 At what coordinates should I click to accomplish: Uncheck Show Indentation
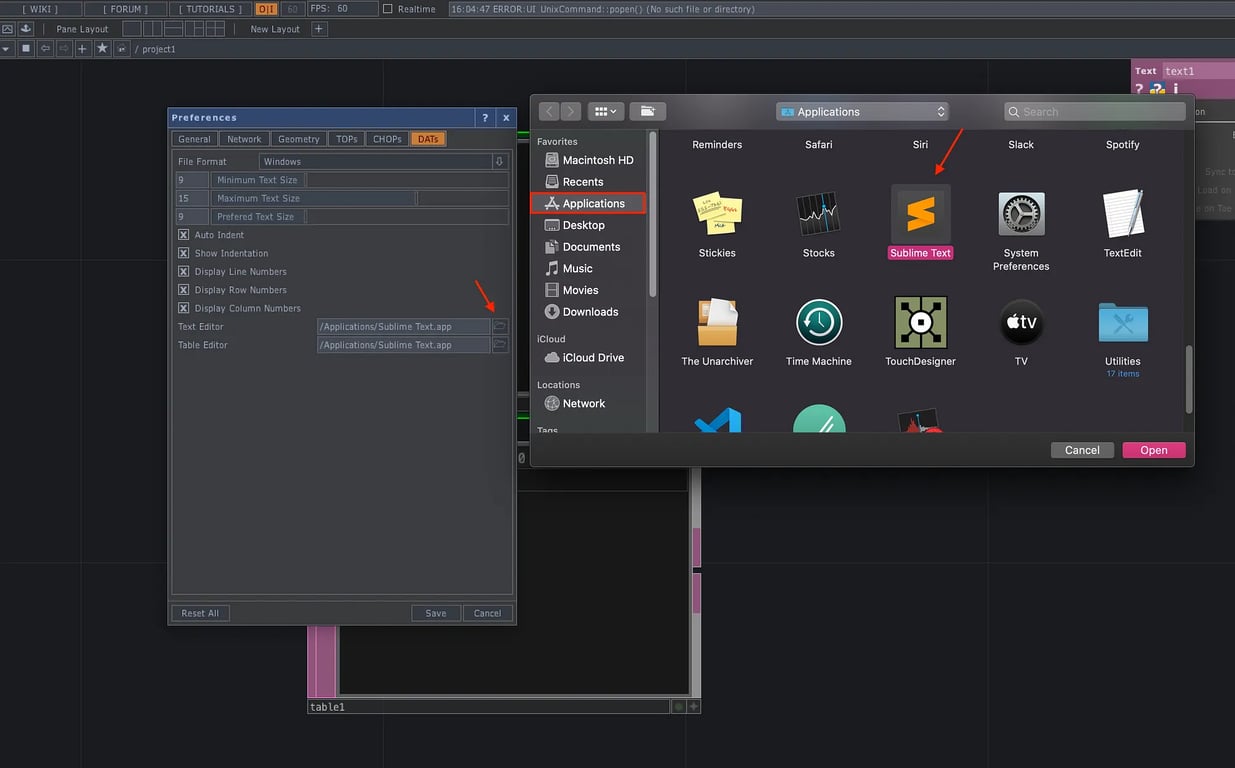[183, 253]
